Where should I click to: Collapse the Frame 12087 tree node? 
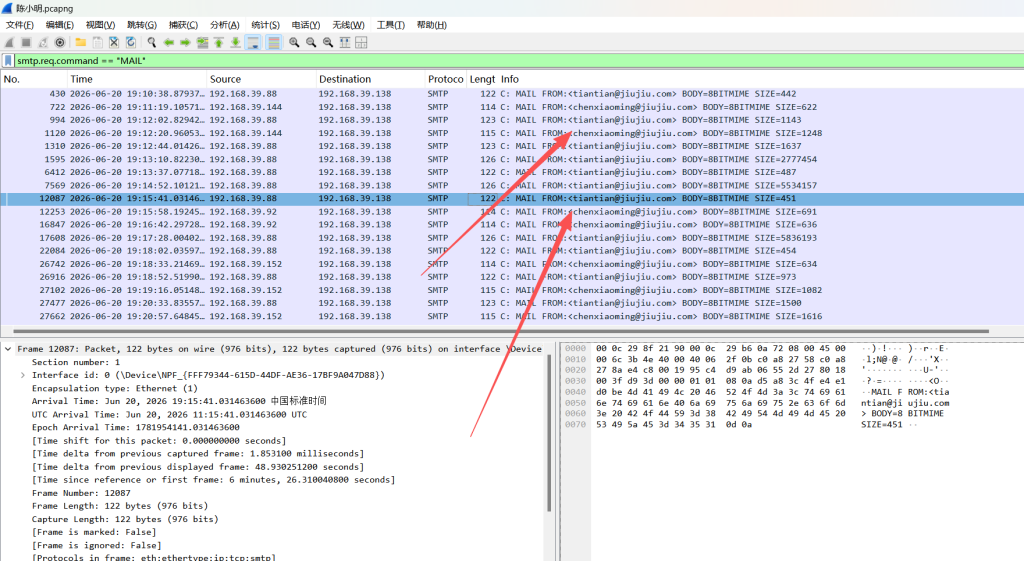point(8,349)
